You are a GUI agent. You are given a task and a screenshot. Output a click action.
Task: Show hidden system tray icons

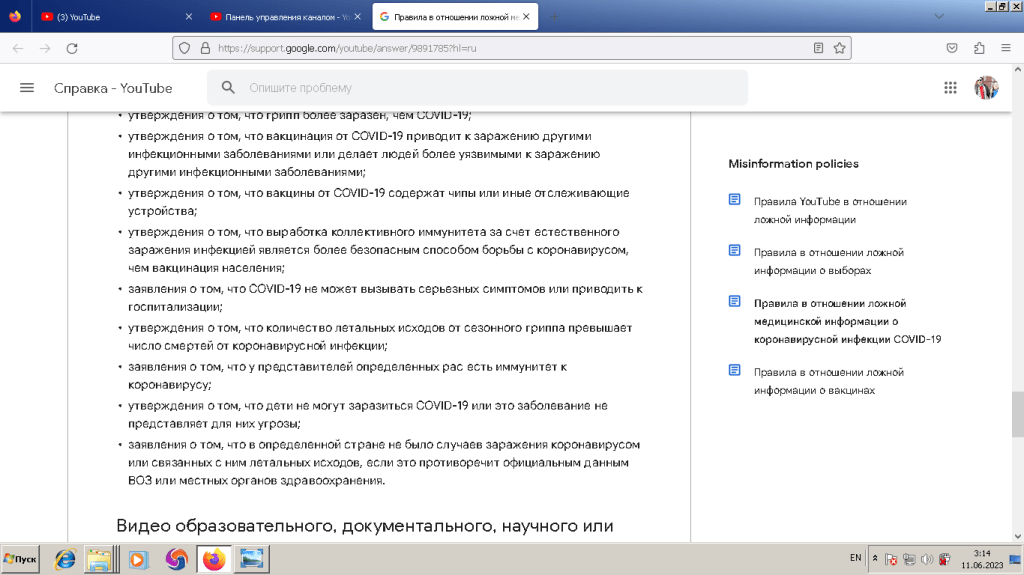875,558
